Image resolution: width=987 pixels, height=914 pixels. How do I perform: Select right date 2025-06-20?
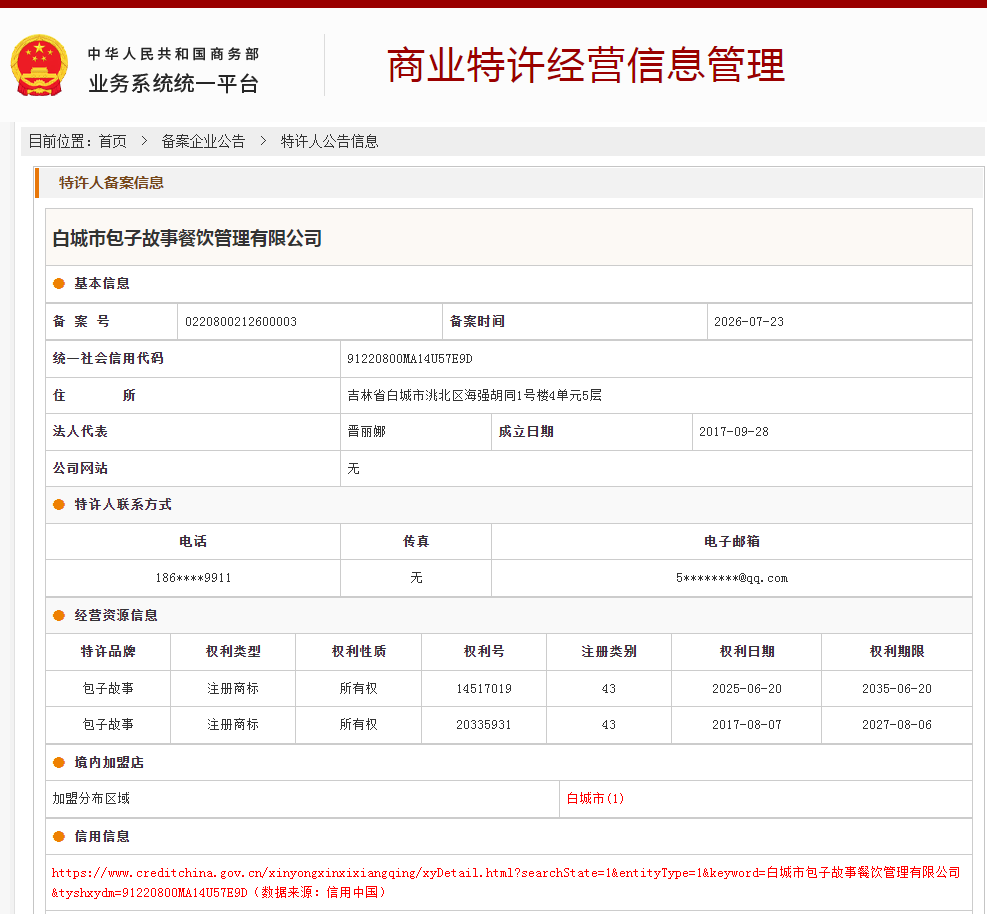point(747,689)
